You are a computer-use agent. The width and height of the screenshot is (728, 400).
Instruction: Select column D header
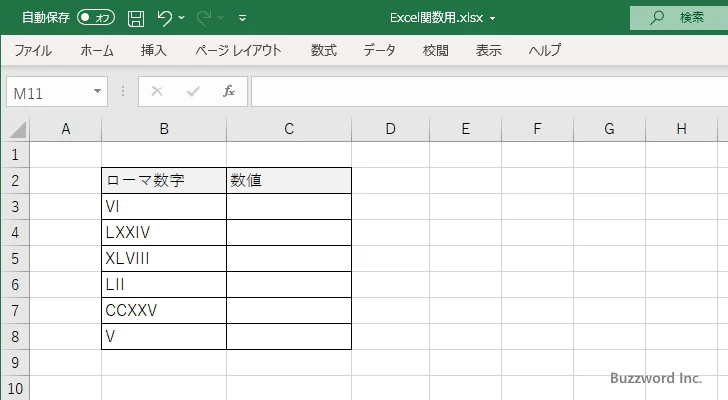click(390, 129)
